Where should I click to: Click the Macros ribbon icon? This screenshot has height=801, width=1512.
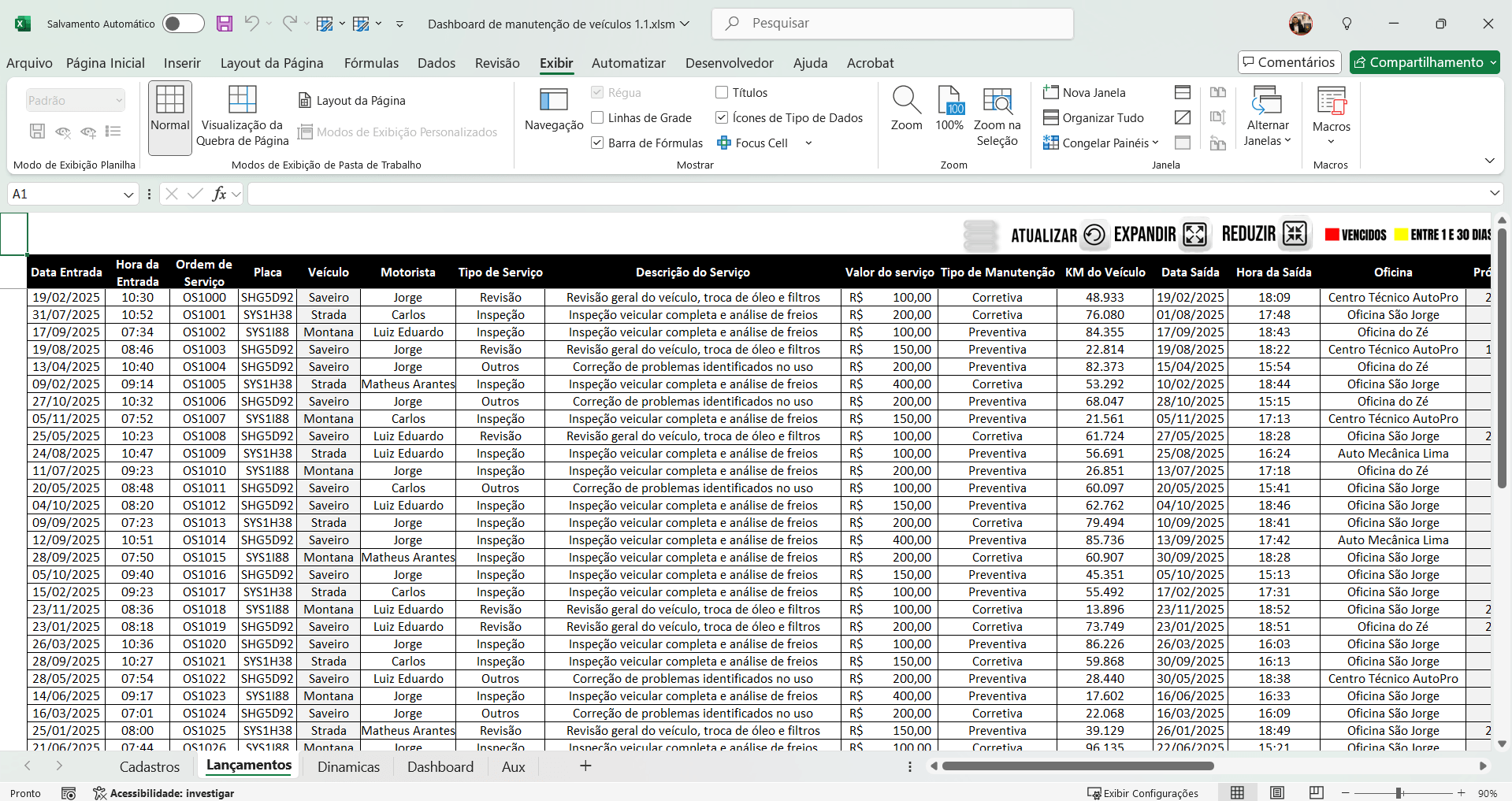coord(1331,102)
